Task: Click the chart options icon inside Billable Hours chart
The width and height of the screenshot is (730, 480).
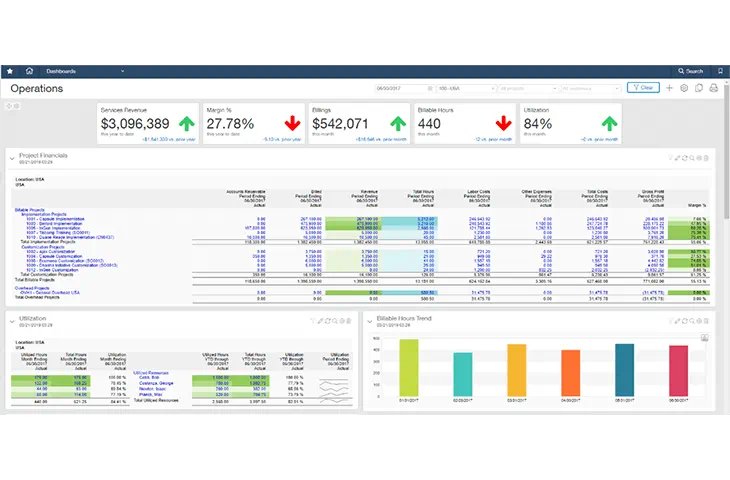Action: (704, 338)
